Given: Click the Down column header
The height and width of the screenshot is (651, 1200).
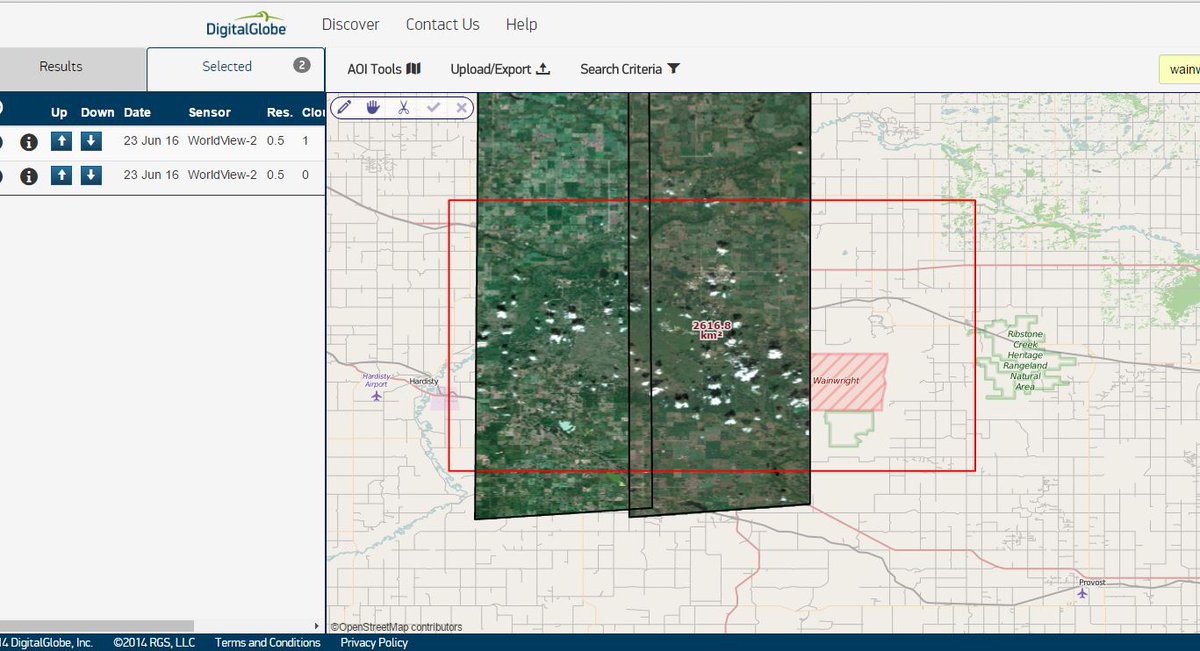Looking at the screenshot, I should pyautogui.click(x=98, y=113).
